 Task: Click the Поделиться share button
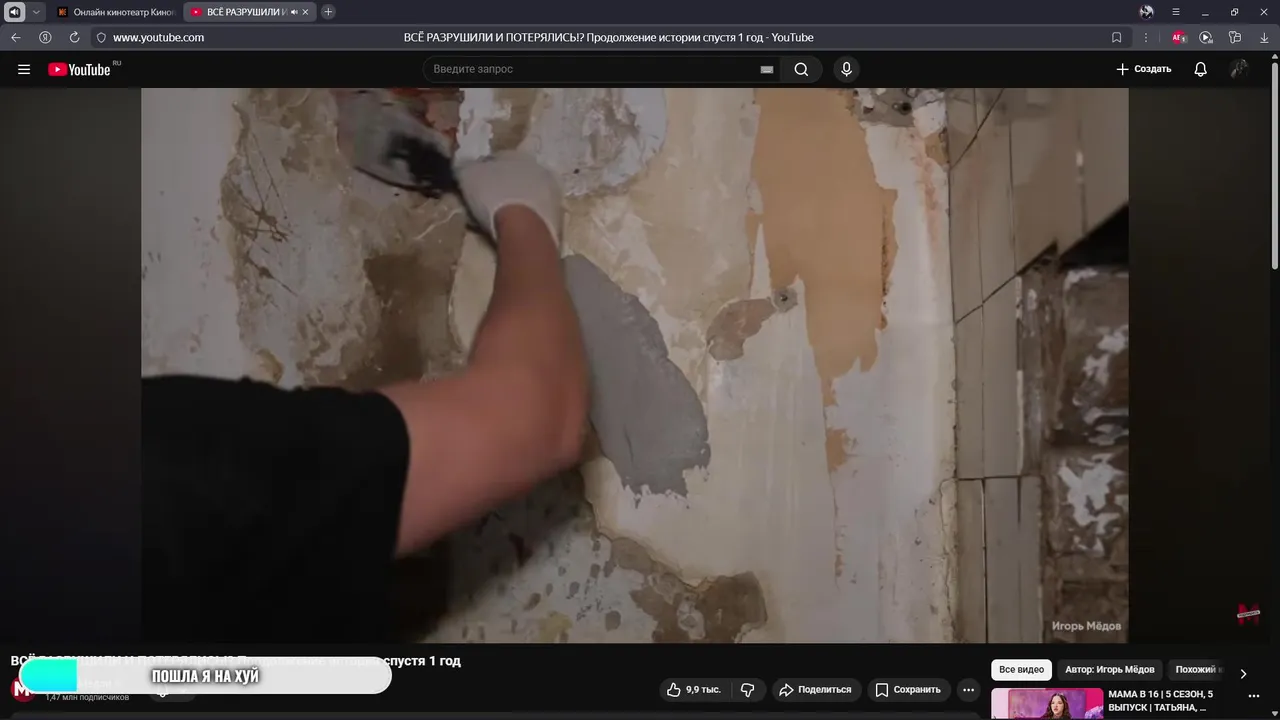pos(816,689)
